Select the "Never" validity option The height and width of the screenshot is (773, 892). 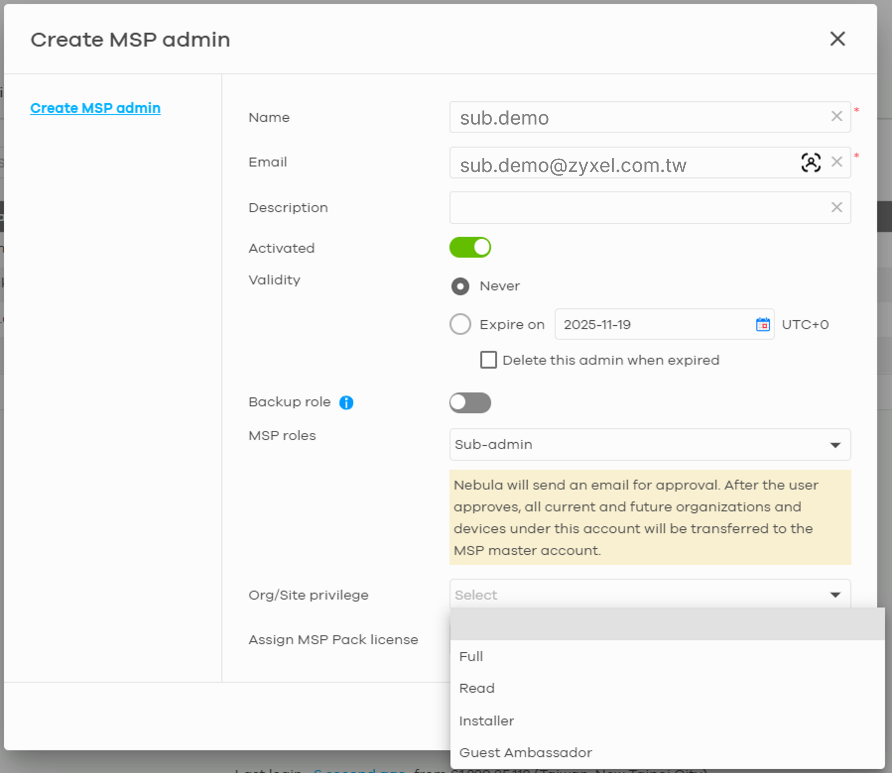460,286
